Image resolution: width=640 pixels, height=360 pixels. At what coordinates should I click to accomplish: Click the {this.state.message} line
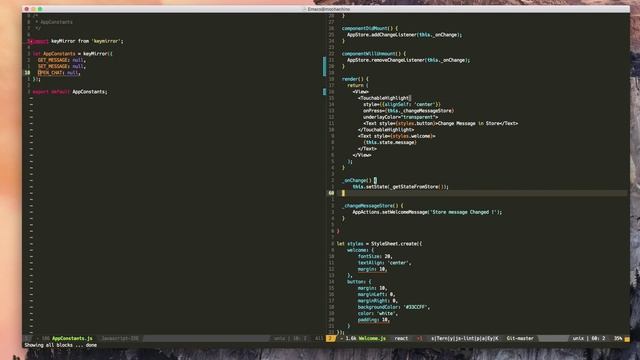tap(390, 142)
